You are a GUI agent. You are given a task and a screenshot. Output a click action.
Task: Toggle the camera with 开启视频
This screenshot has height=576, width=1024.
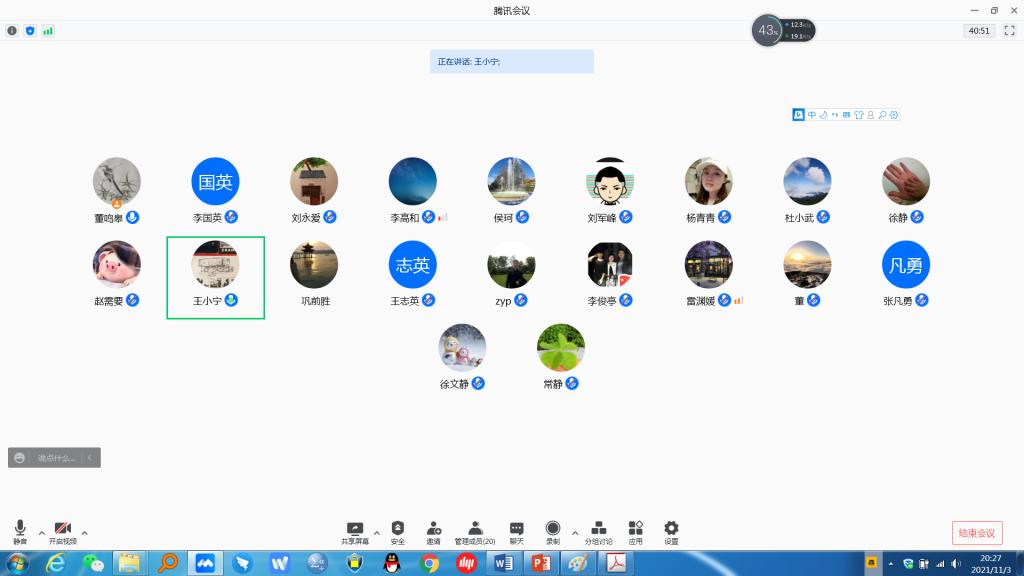[62, 531]
